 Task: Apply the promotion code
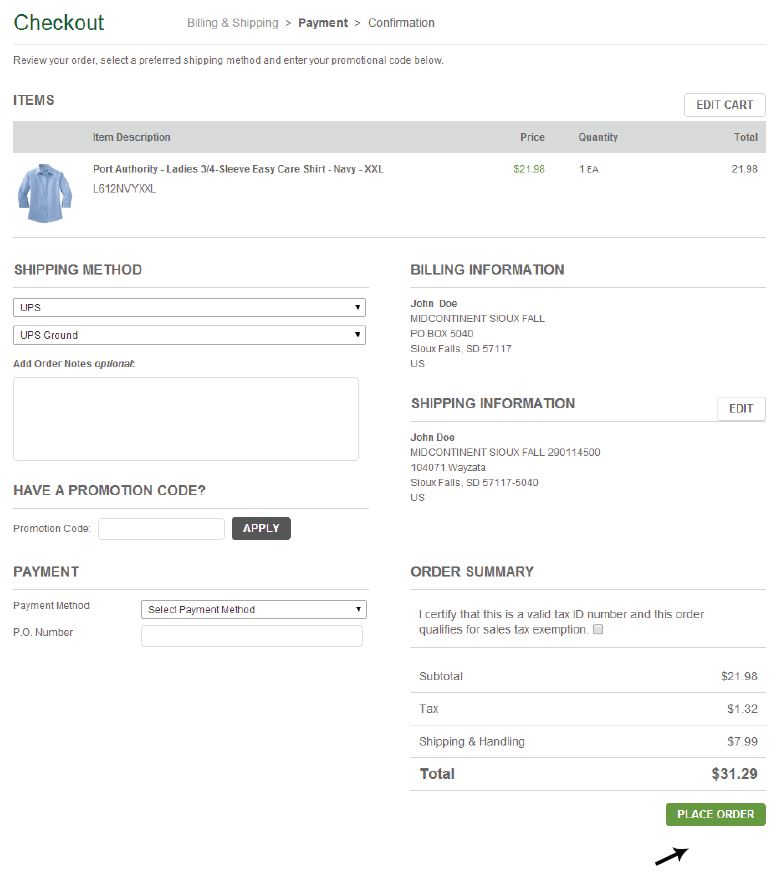[x=261, y=528]
